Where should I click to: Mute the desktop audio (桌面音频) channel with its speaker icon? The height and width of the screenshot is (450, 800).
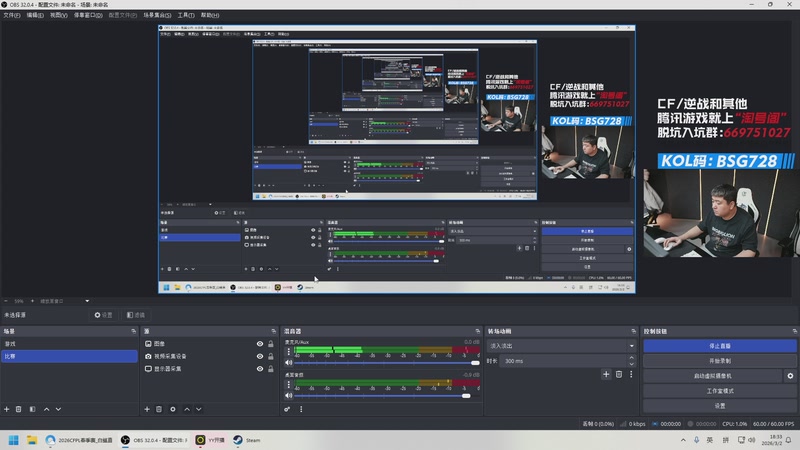point(289,395)
